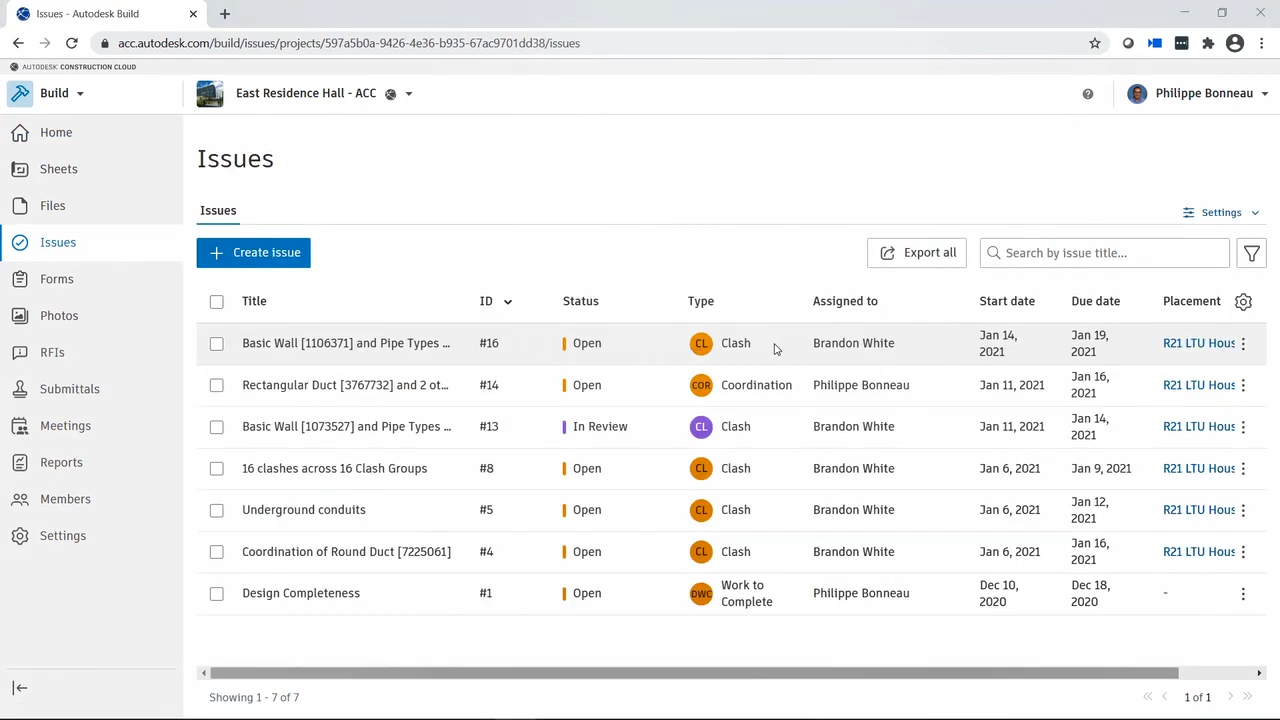
Task: Open the Chrome profile avatar icon
Action: [1235, 43]
